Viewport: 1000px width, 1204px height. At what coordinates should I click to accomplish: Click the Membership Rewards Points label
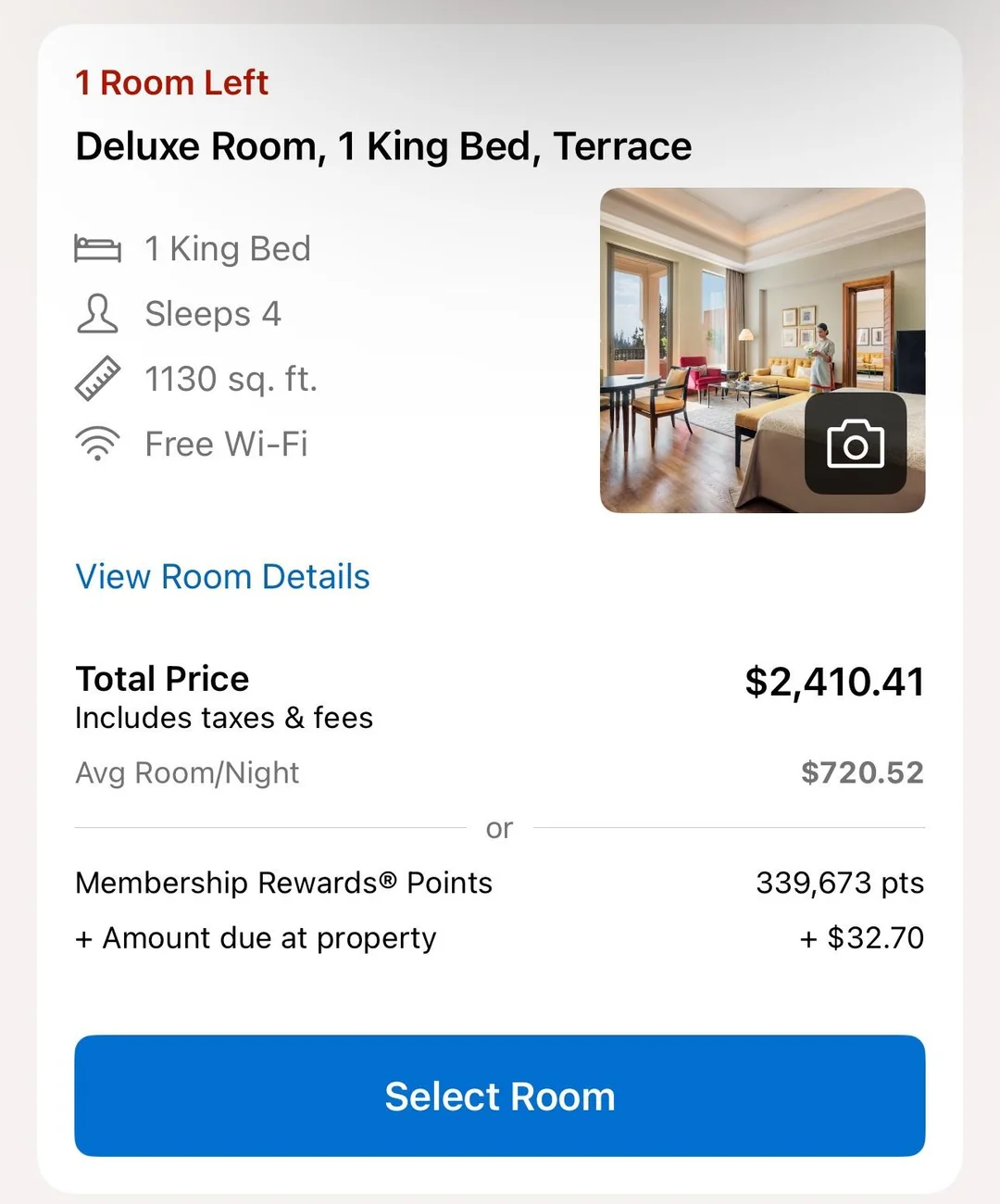pyautogui.click(x=283, y=883)
